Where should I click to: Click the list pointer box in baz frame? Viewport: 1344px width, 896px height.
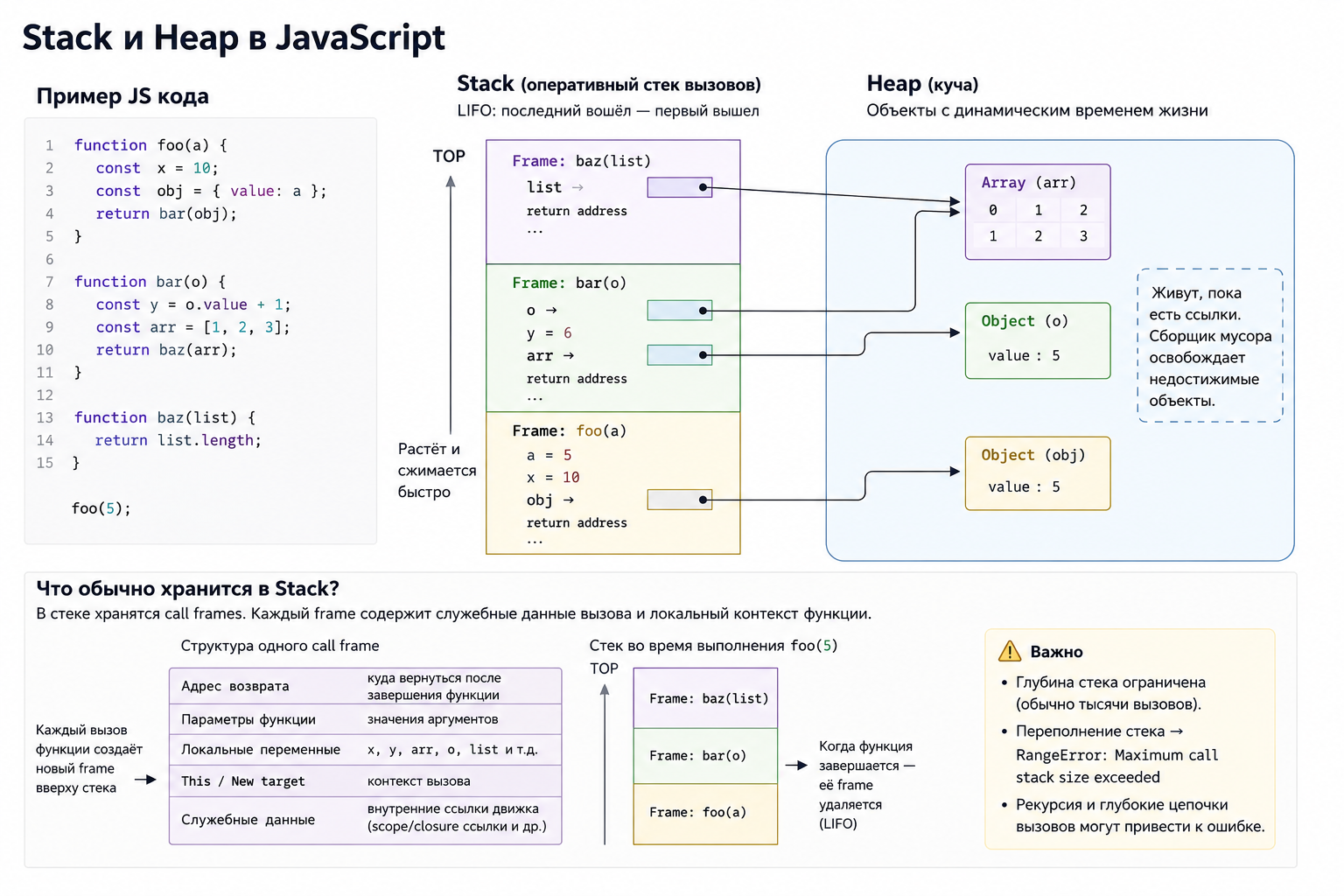pyautogui.click(x=680, y=187)
